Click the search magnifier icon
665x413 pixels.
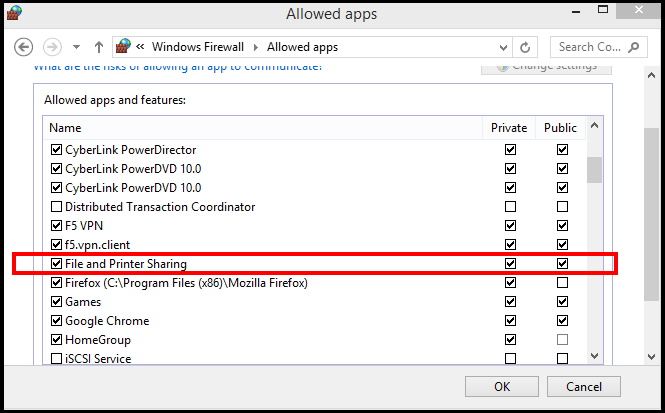point(634,47)
